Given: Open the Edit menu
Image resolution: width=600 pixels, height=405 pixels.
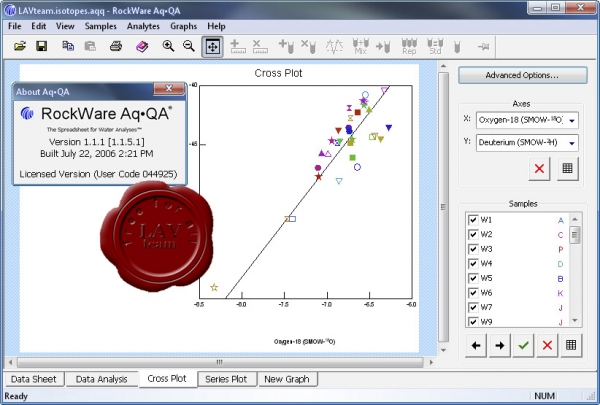Looking at the screenshot, I should coord(39,26).
